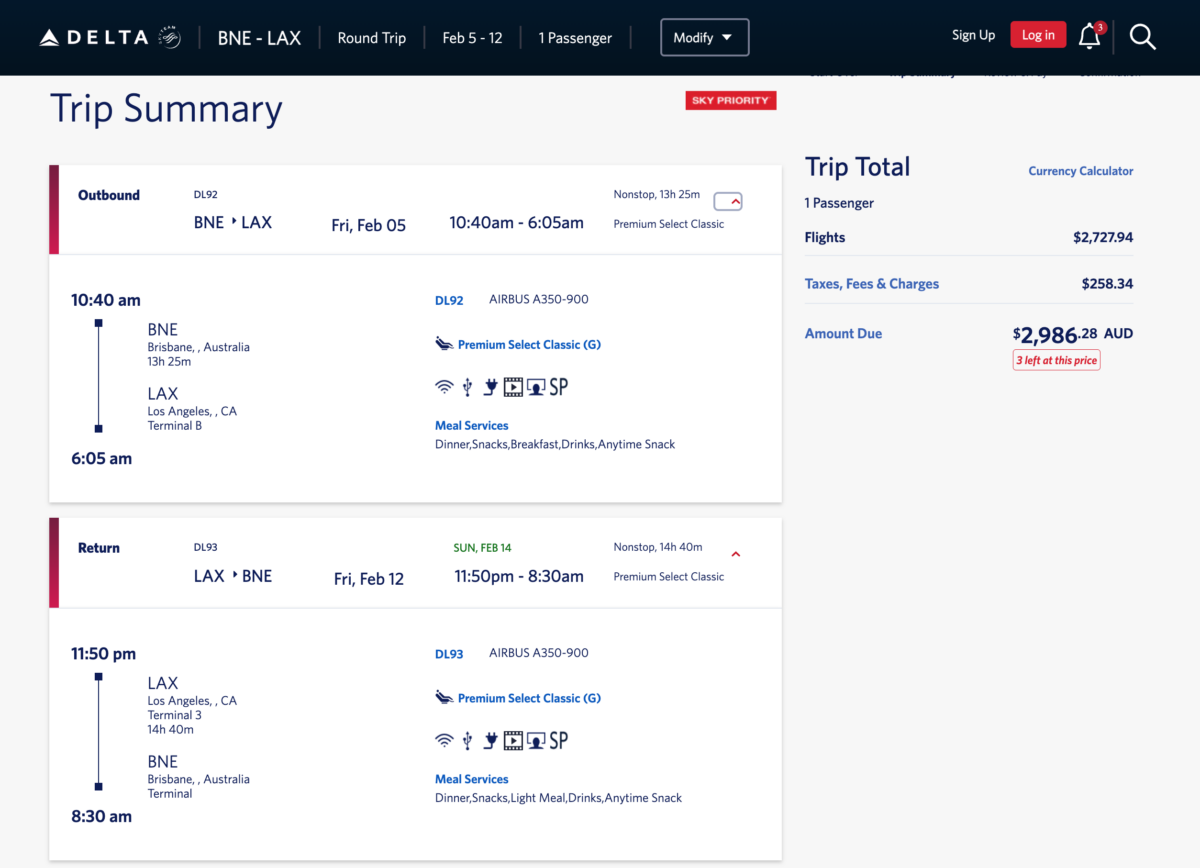This screenshot has width=1200, height=868.
Task: Click the power outlet icon on return flight
Action: (490, 741)
